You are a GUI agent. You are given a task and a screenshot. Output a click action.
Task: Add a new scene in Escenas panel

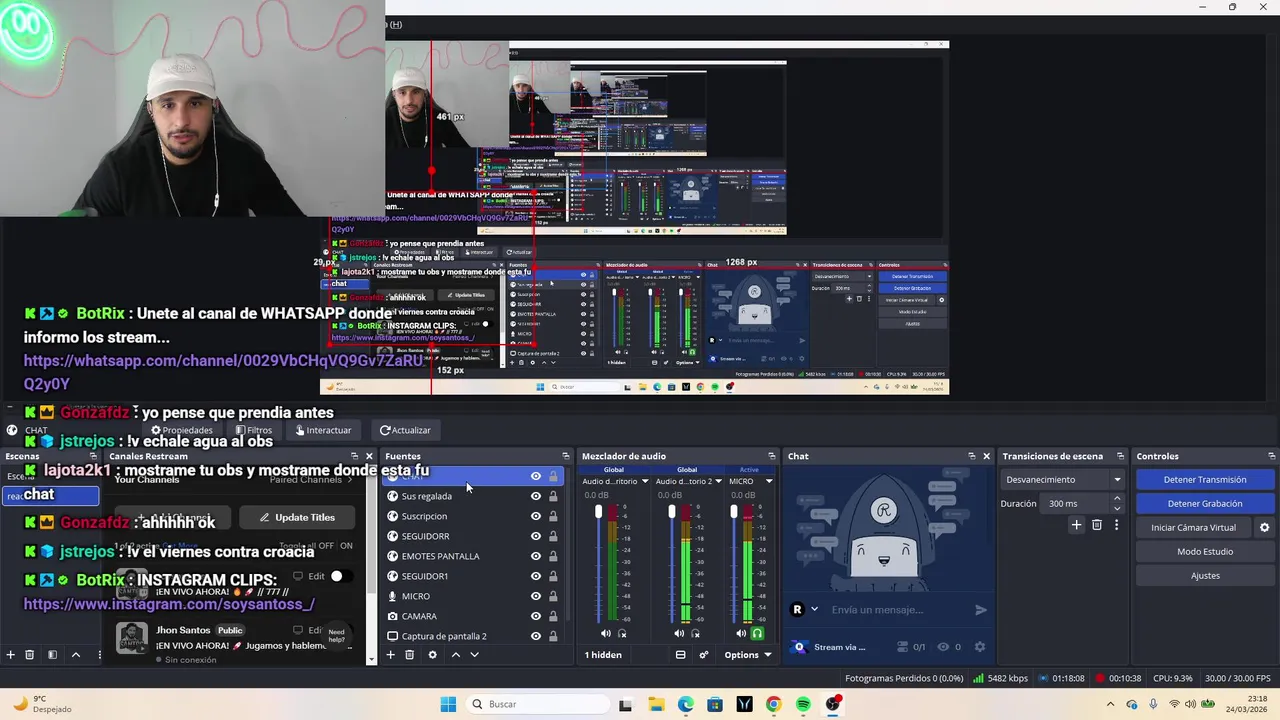(x=10, y=655)
